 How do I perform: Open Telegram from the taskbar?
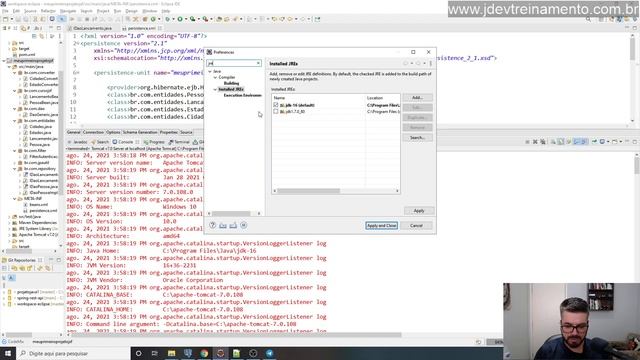tap(269, 353)
